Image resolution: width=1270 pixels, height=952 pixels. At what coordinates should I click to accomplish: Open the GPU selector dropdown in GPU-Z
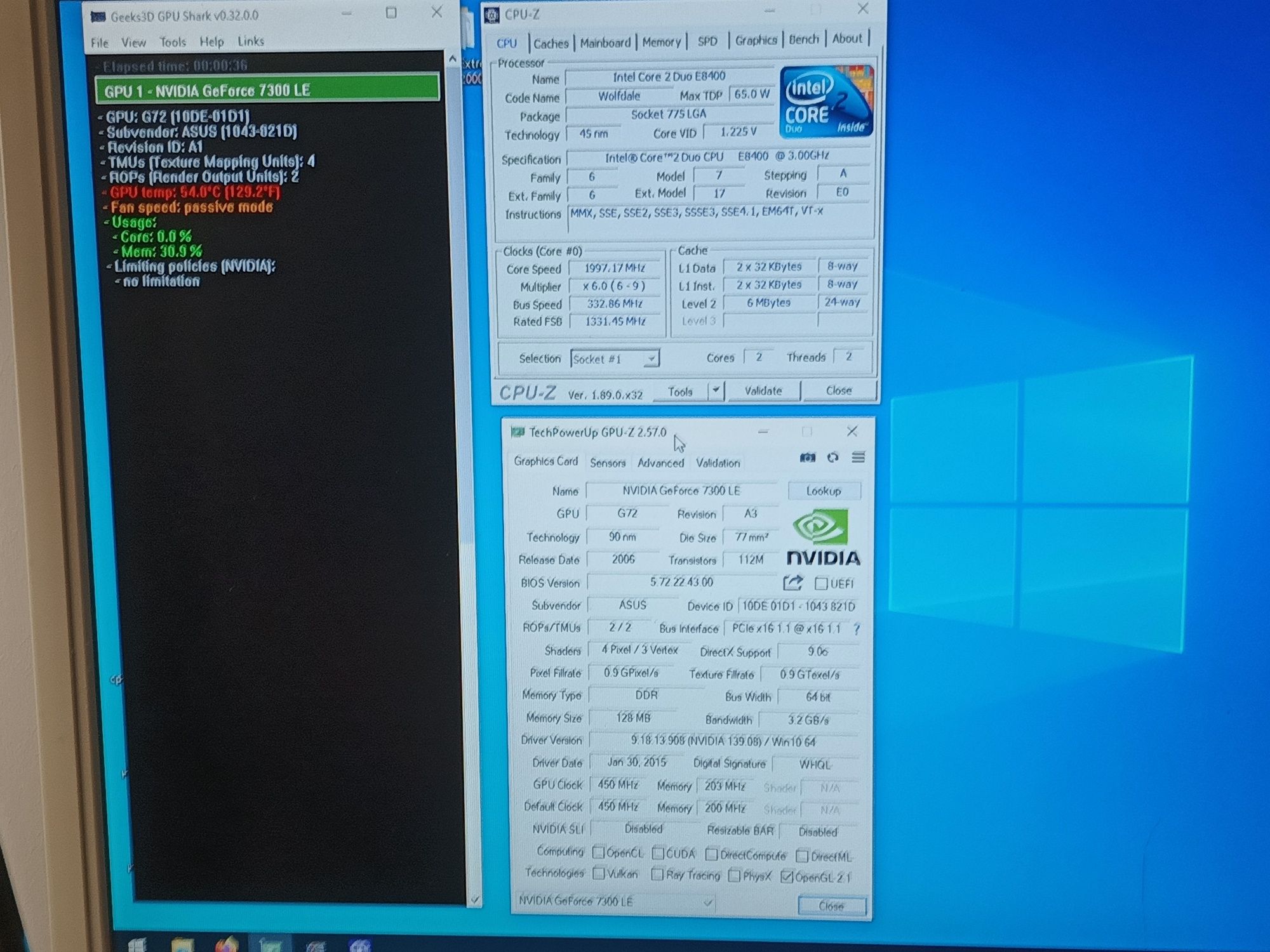615,901
